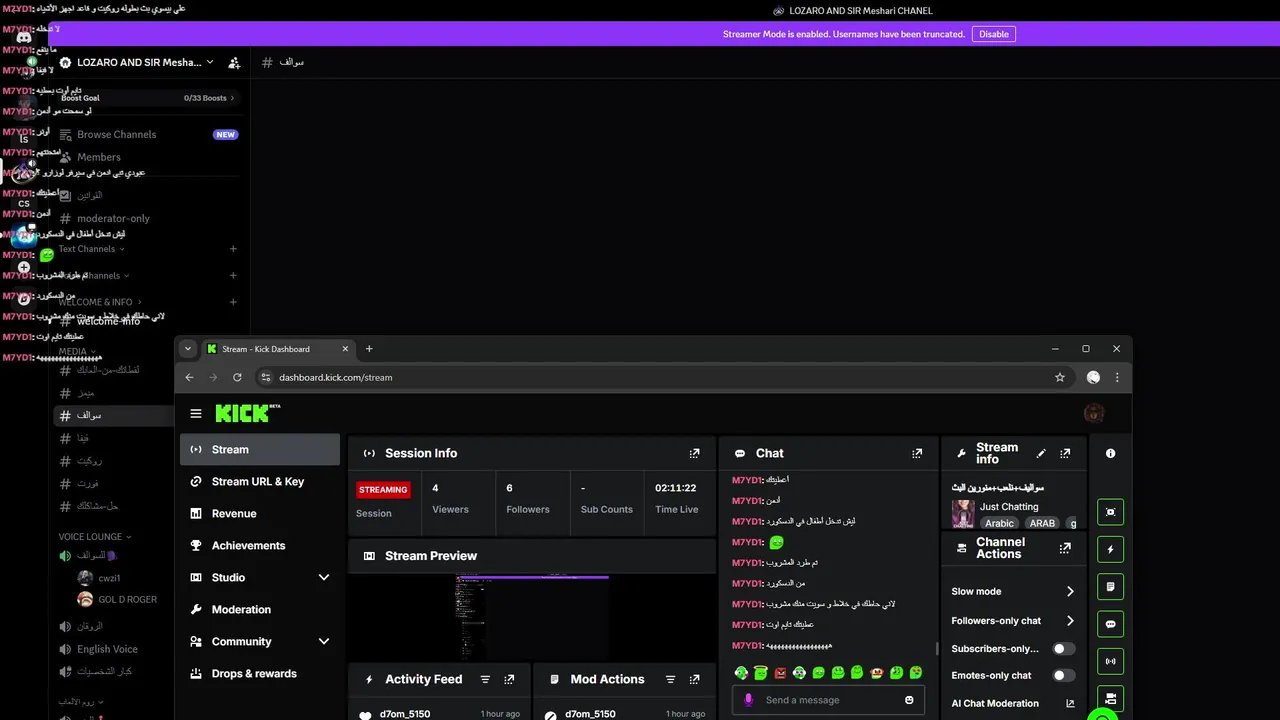Click the Send a message field
This screenshot has height=720, width=1280.
pos(828,700)
